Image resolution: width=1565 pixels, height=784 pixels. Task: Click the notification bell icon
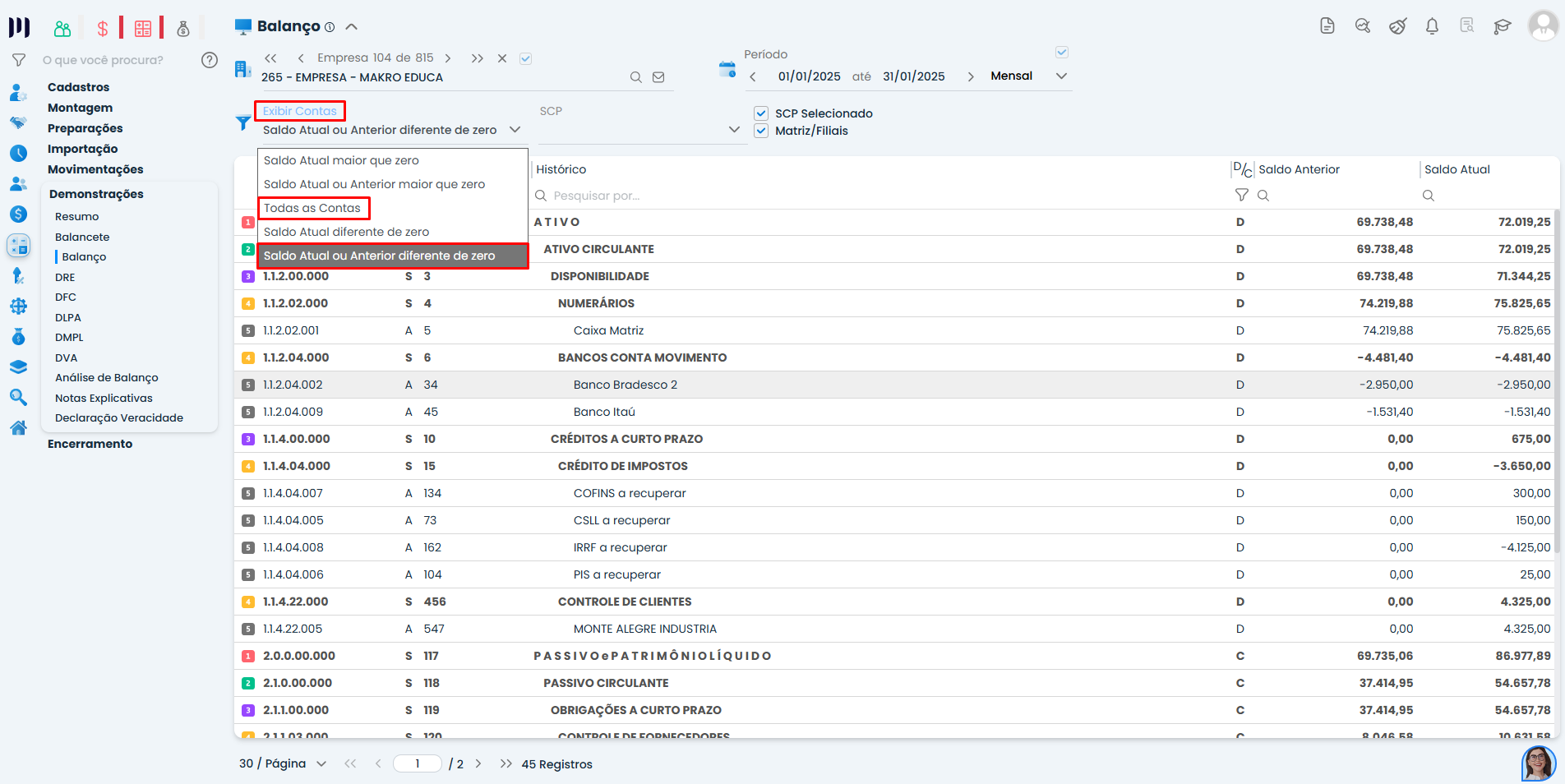coord(1432,26)
